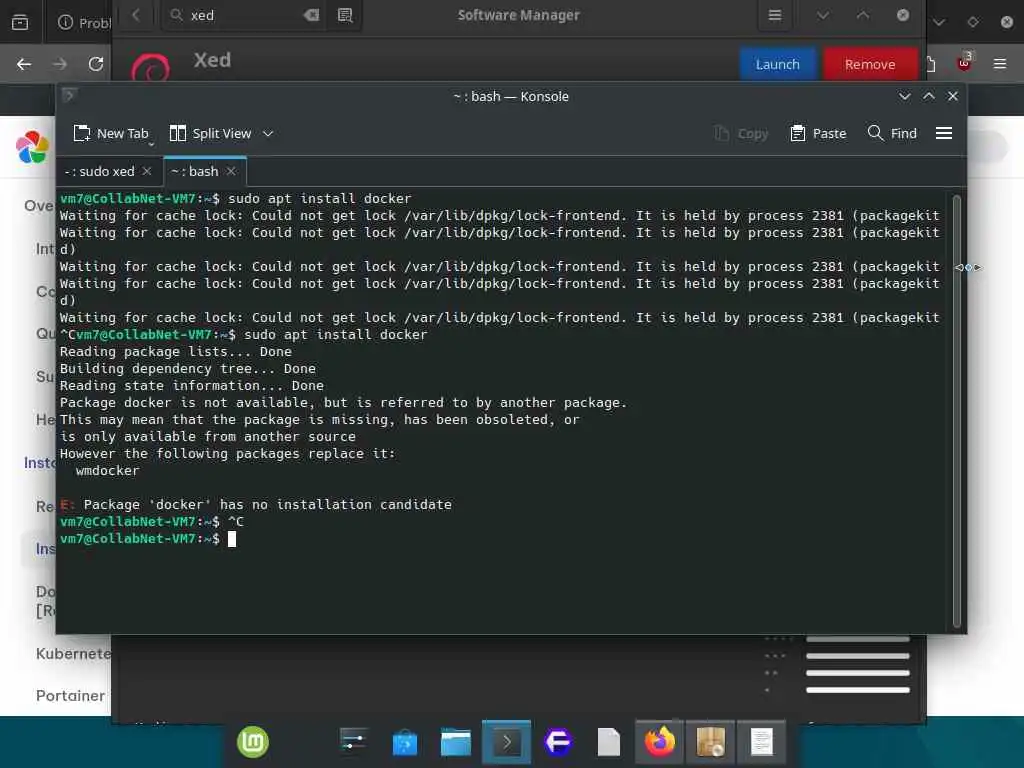The width and height of the screenshot is (1024, 768).
Task: Close the '~ : bash' tab
Action: (231, 170)
